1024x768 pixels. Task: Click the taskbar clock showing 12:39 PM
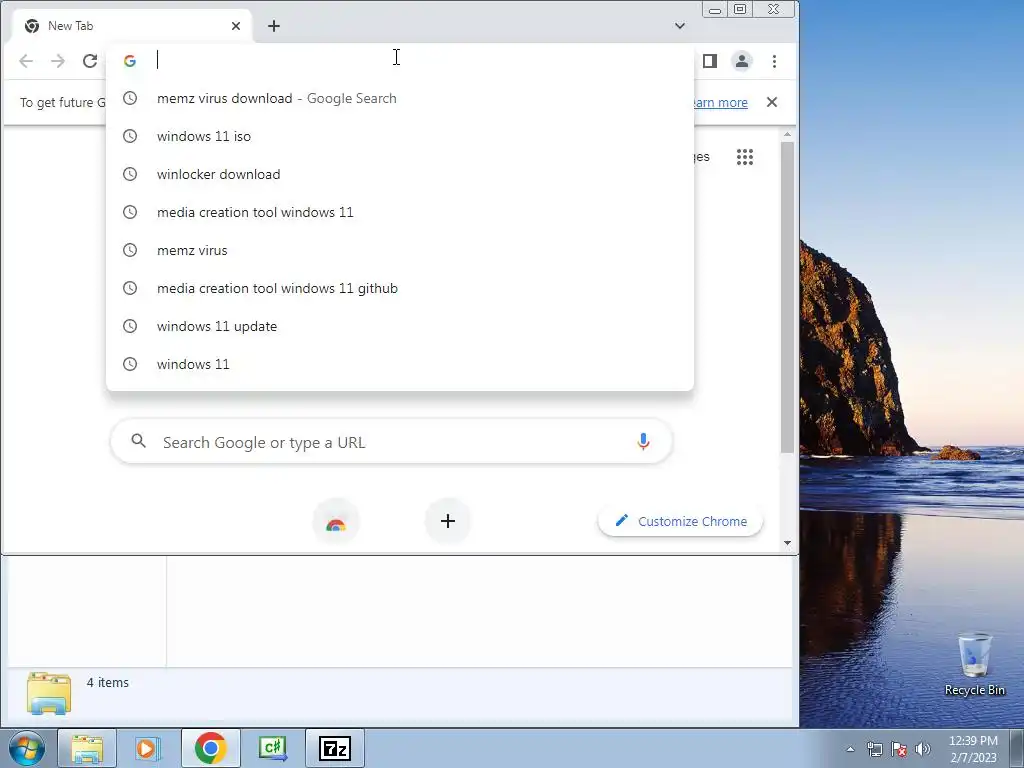click(973, 748)
